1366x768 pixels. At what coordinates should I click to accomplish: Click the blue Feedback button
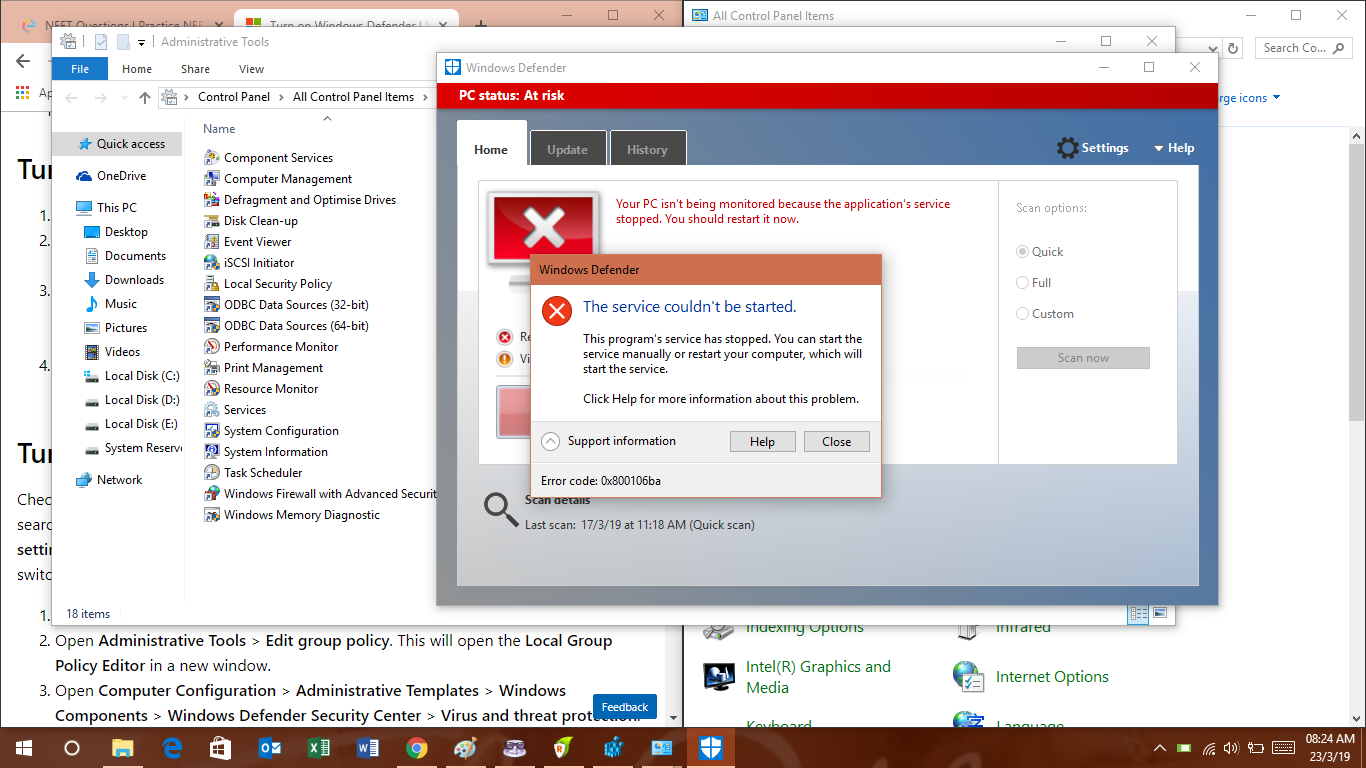coord(625,707)
